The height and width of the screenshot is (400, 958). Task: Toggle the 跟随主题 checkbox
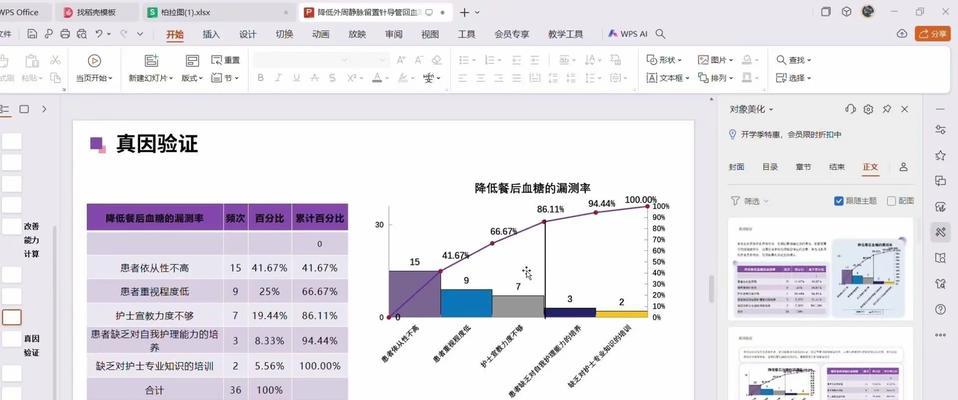pos(838,200)
